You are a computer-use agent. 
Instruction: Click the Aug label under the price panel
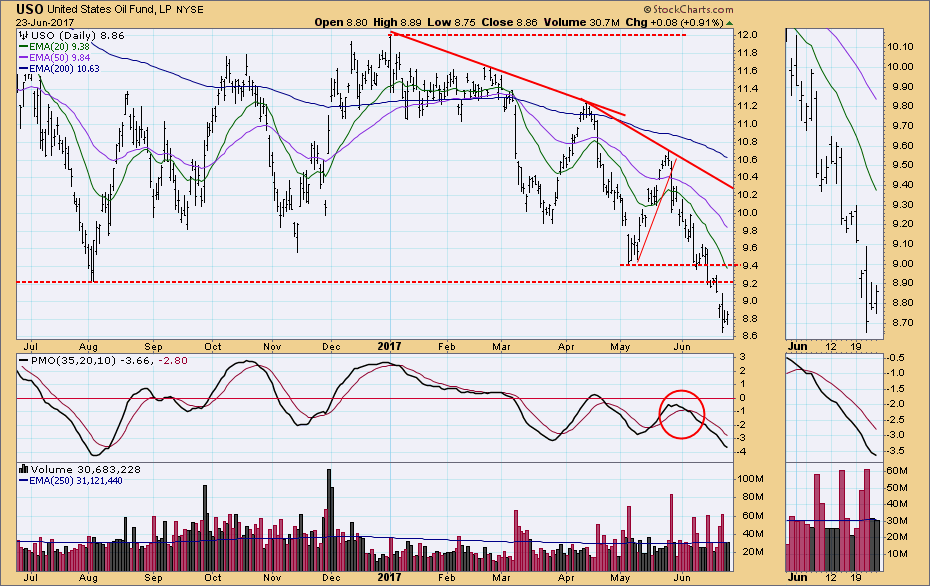point(88,347)
